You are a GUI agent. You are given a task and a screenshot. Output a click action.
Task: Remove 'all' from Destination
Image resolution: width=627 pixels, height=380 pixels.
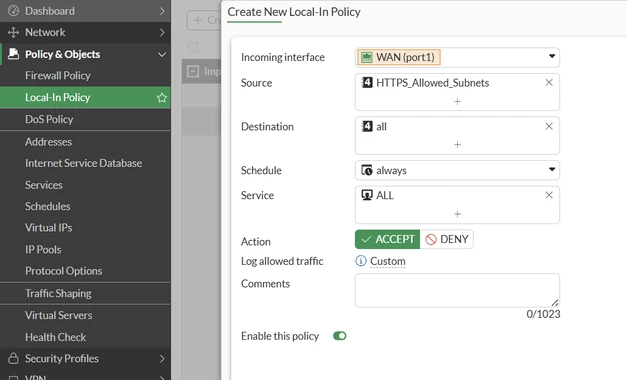(x=549, y=126)
